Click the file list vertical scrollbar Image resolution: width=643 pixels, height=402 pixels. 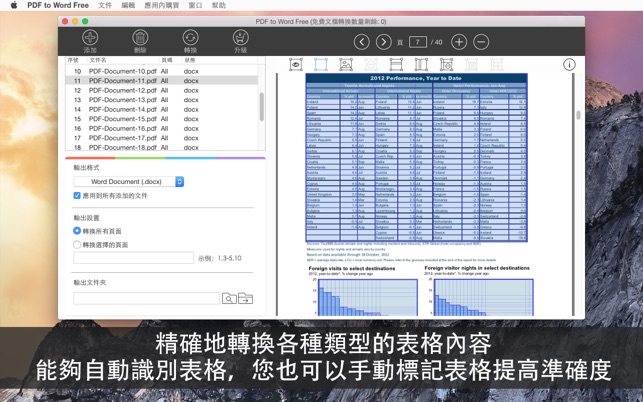pos(261,107)
